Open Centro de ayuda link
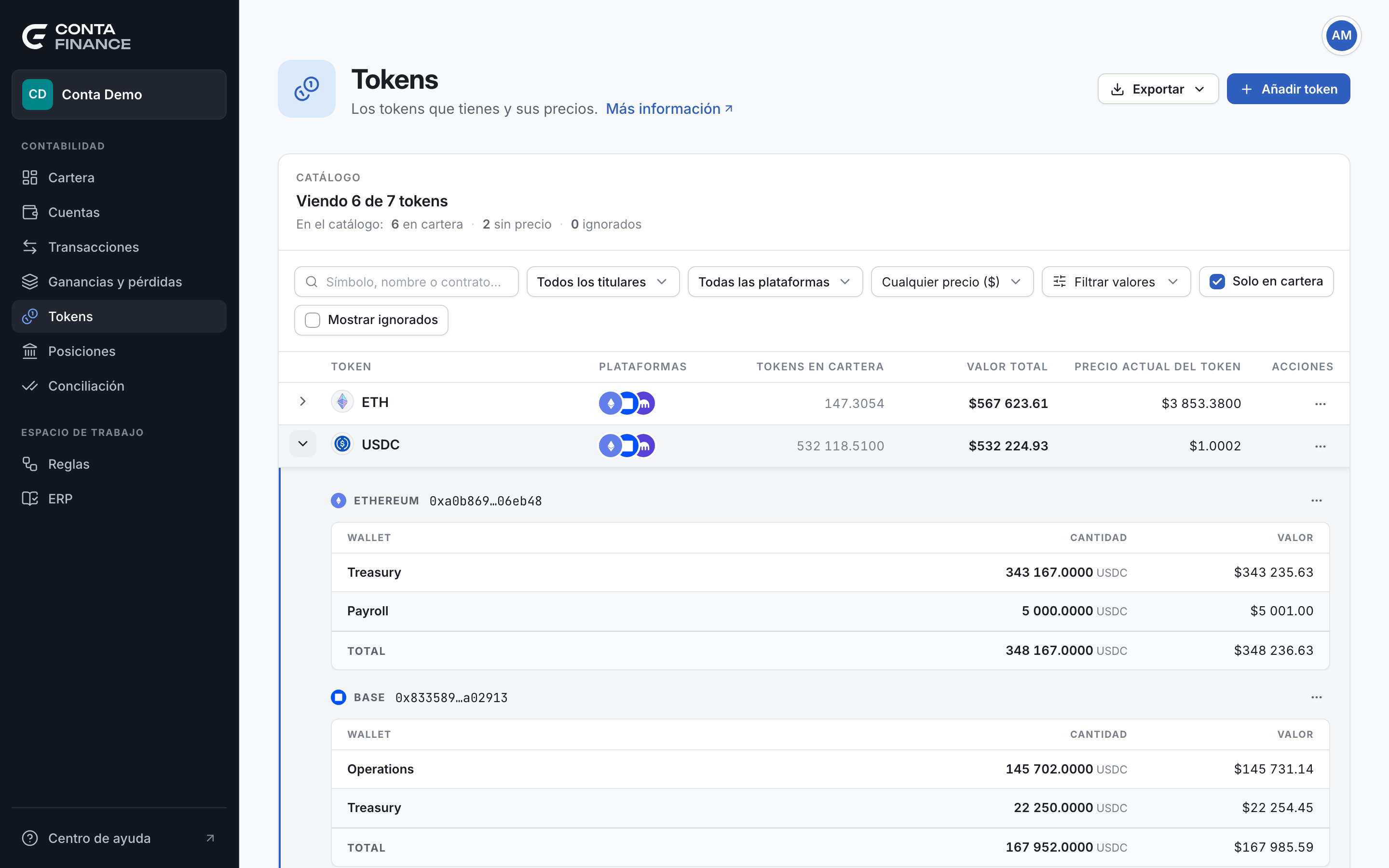 click(x=119, y=838)
